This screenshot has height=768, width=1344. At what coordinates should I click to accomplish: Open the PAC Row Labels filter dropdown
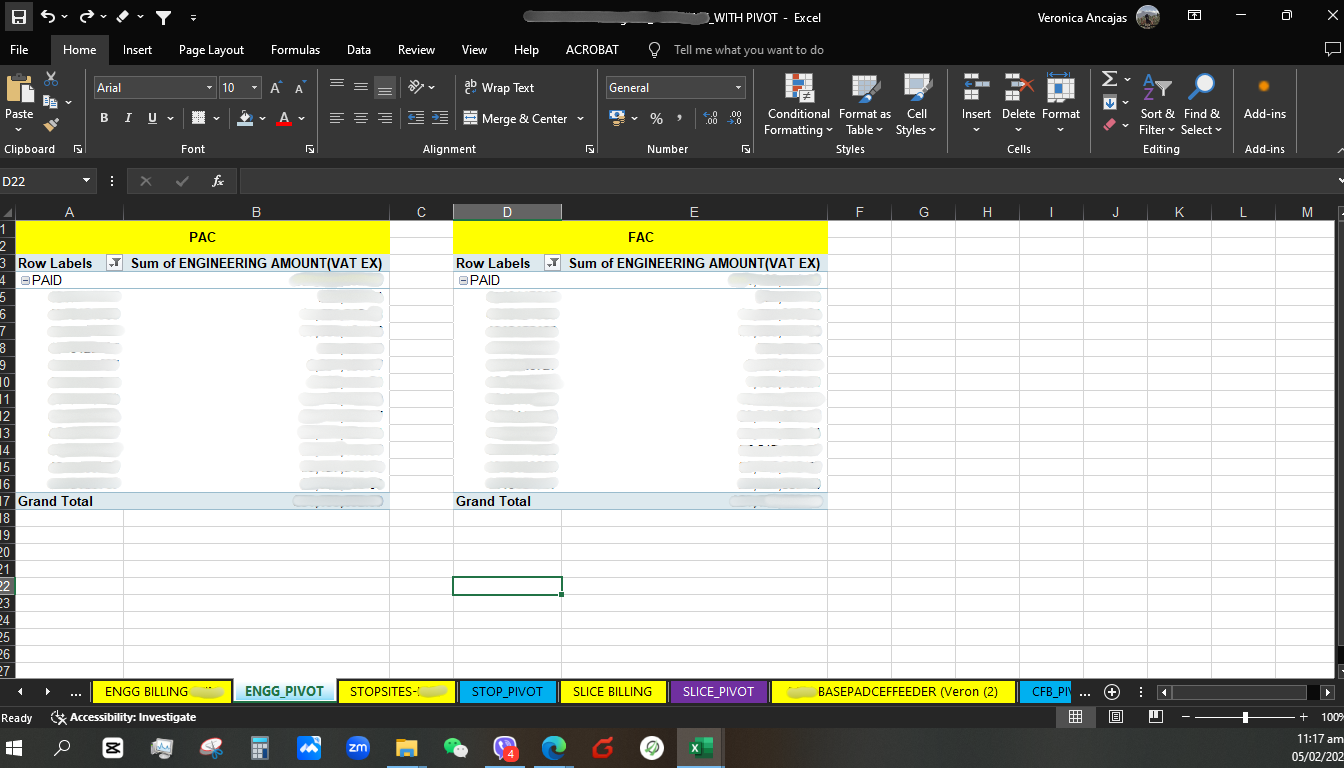(x=114, y=263)
